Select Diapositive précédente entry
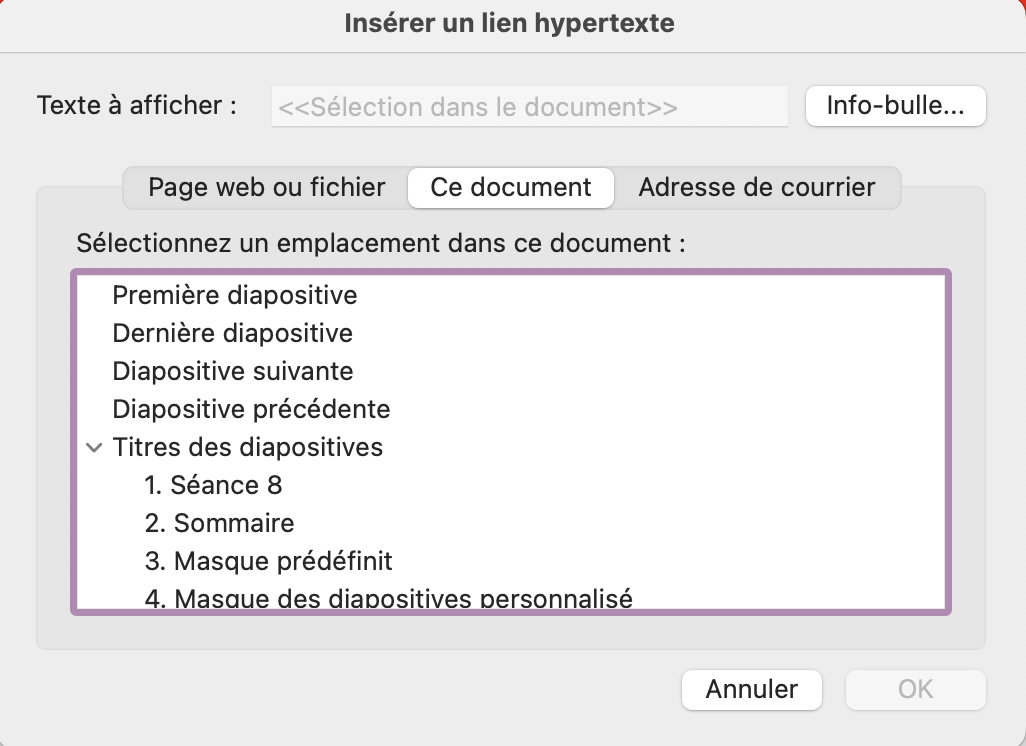This screenshot has height=746, width=1026. click(x=511, y=410)
